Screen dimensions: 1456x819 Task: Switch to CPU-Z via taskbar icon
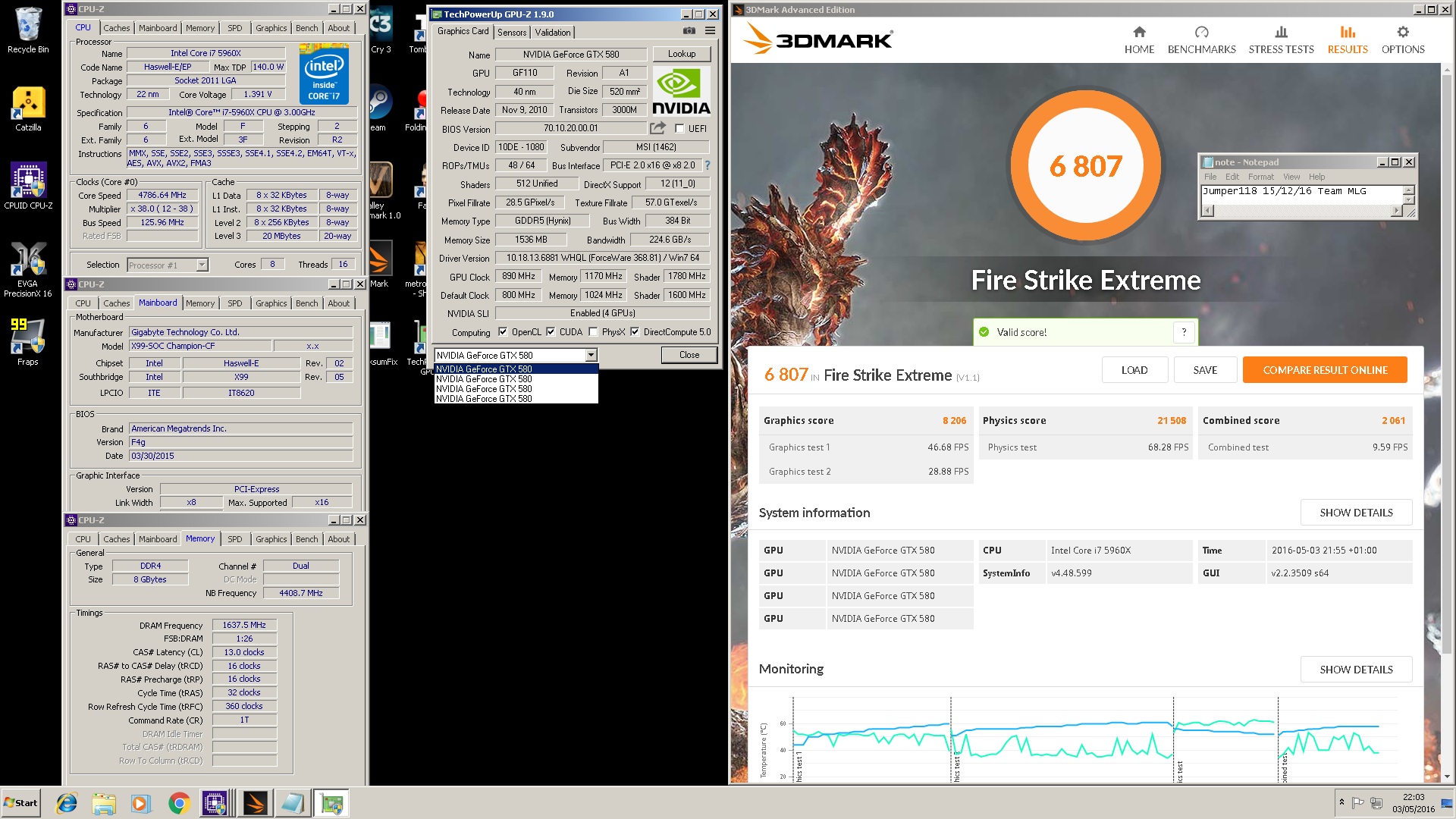pos(215,803)
